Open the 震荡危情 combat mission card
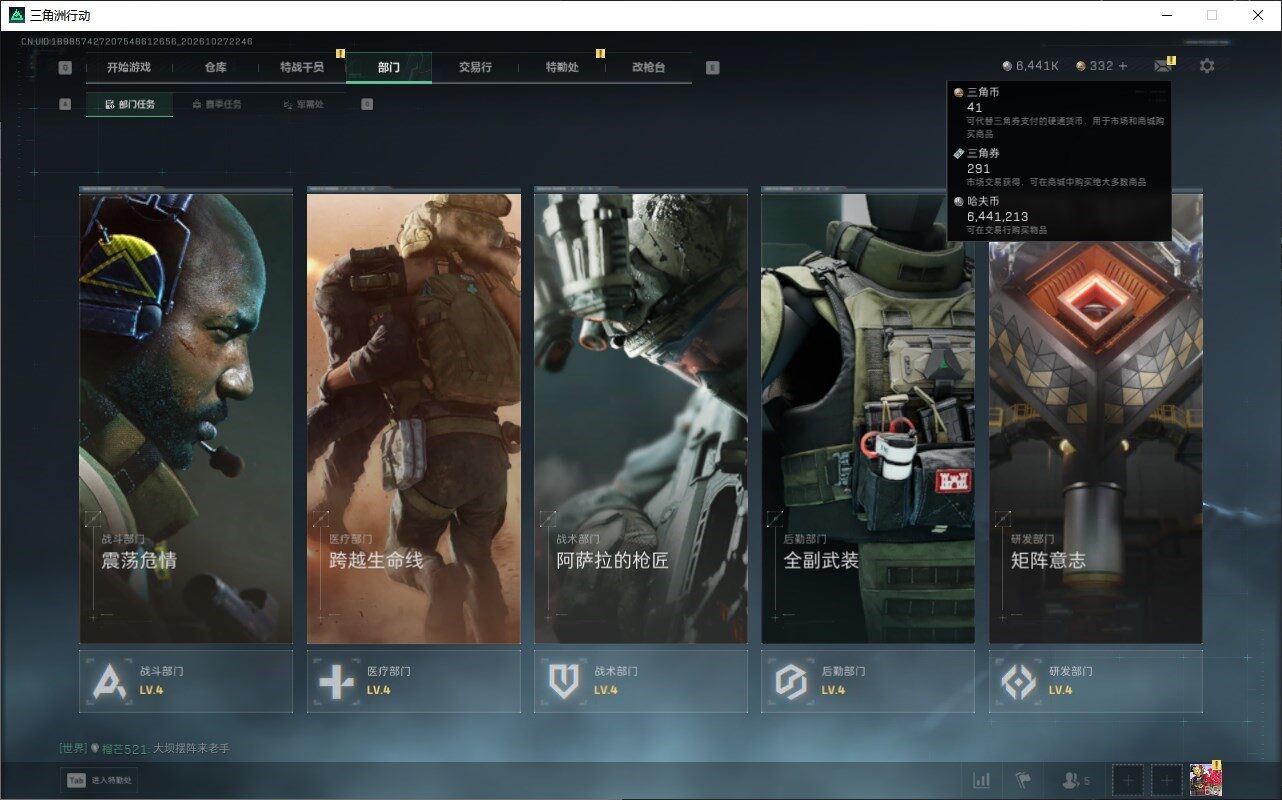Image resolution: width=1282 pixels, height=800 pixels. [x=186, y=418]
